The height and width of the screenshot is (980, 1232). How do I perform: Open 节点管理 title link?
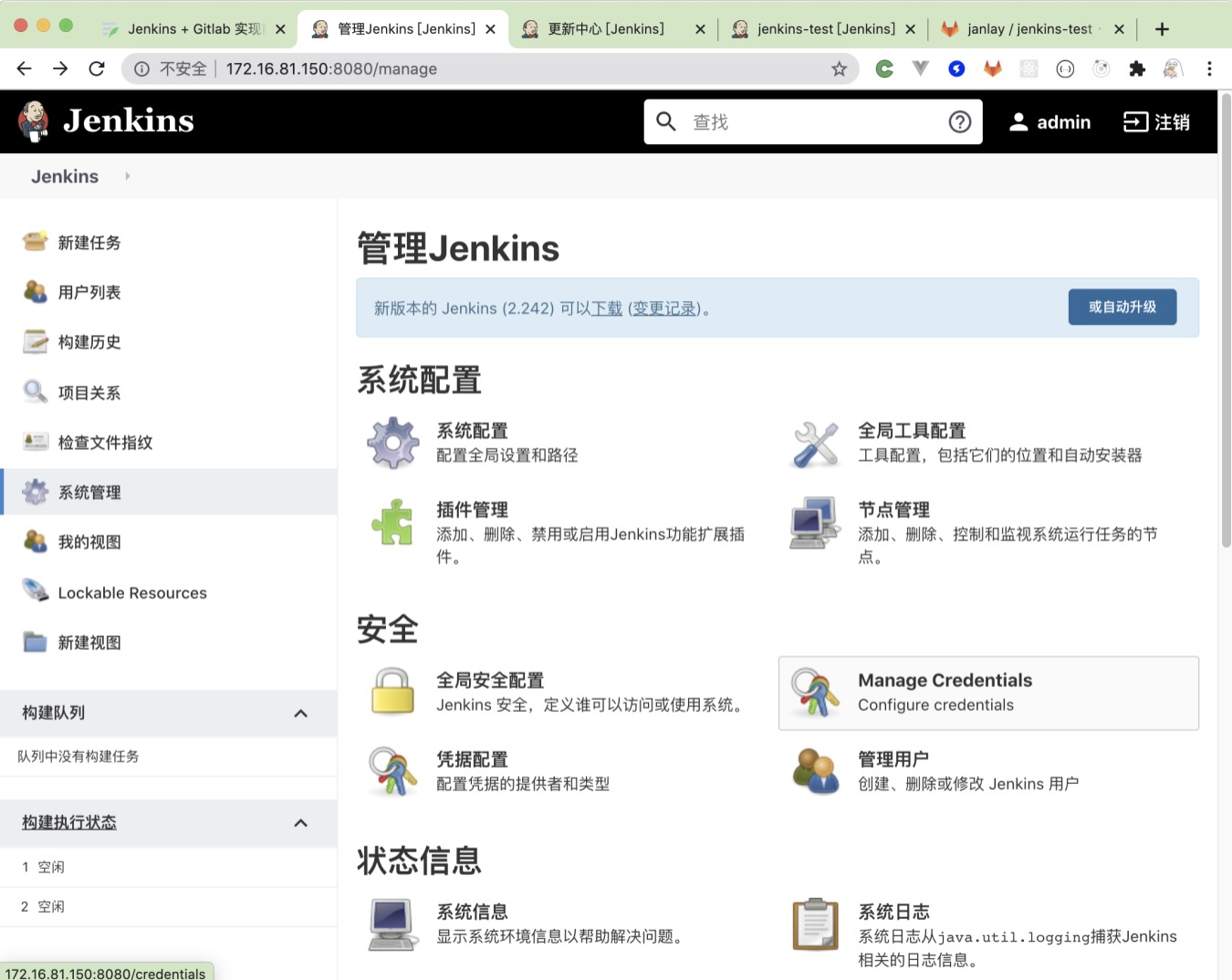click(893, 510)
